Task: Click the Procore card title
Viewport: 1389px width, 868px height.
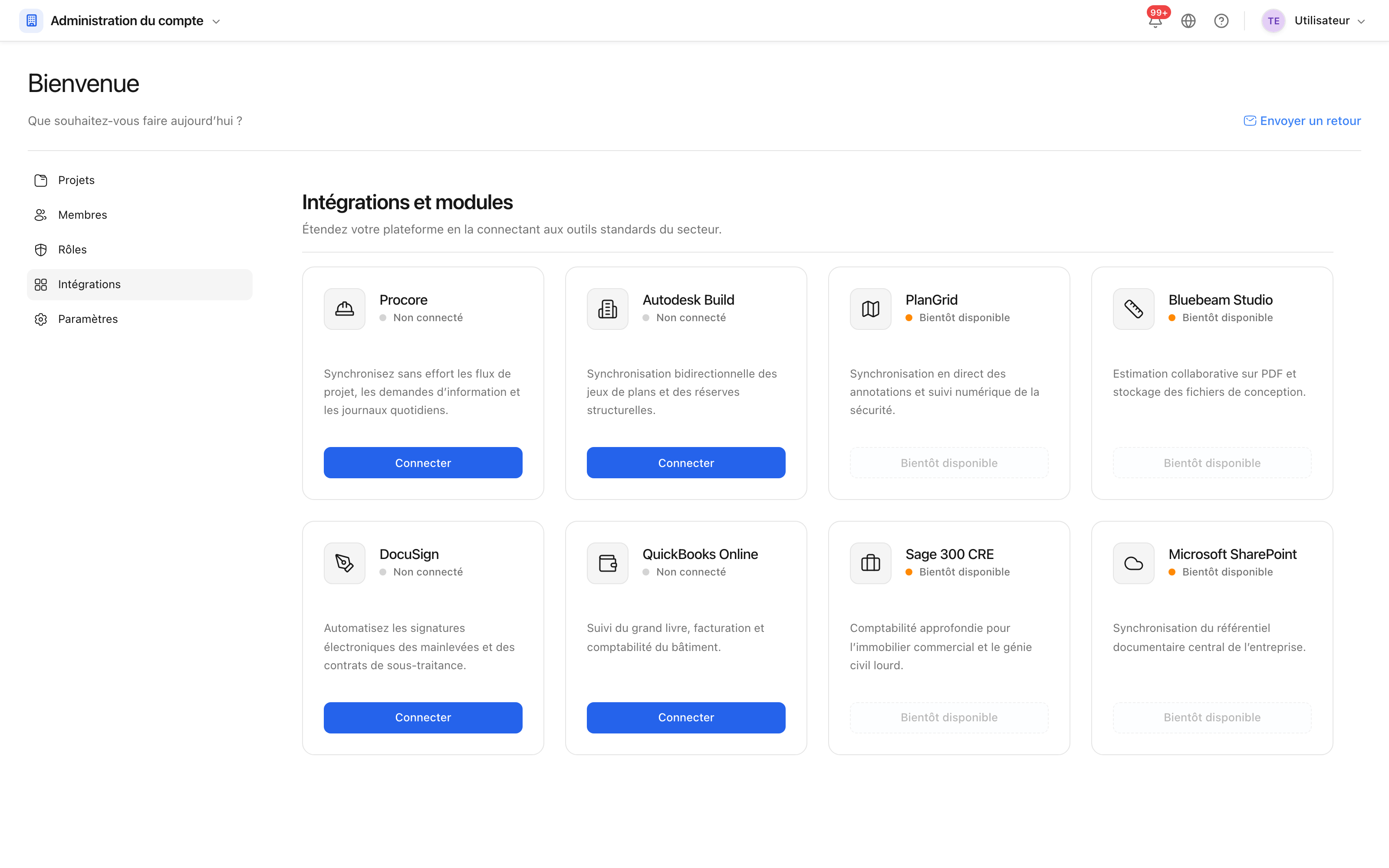Action: coord(404,299)
